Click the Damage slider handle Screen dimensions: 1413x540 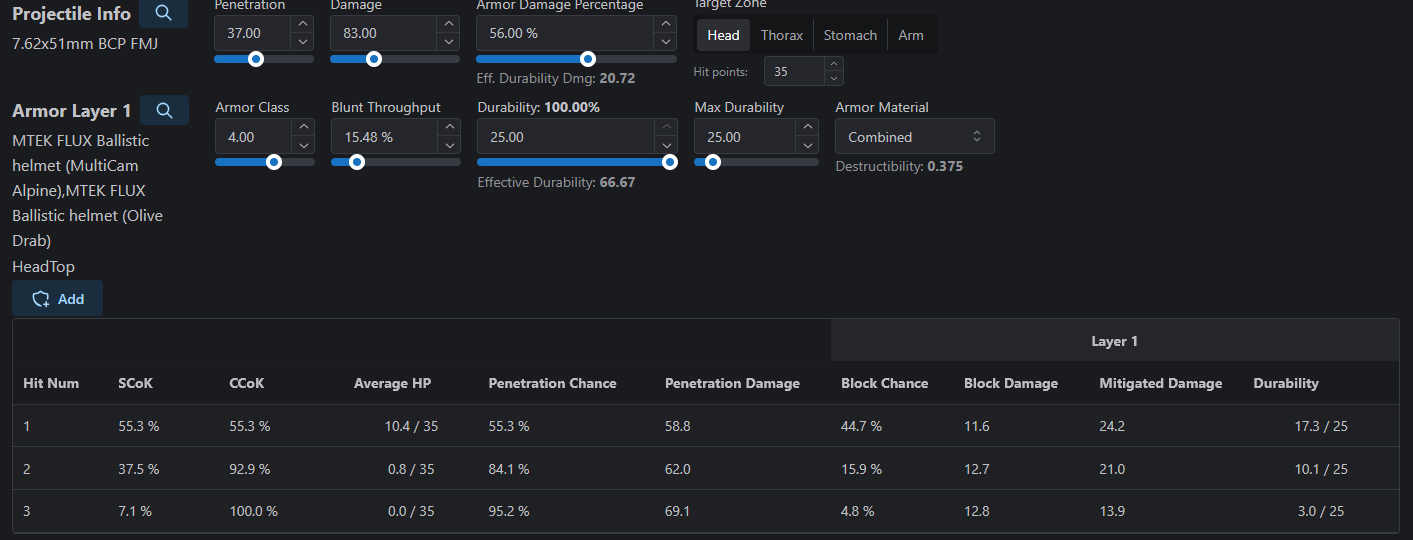[374, 59]
